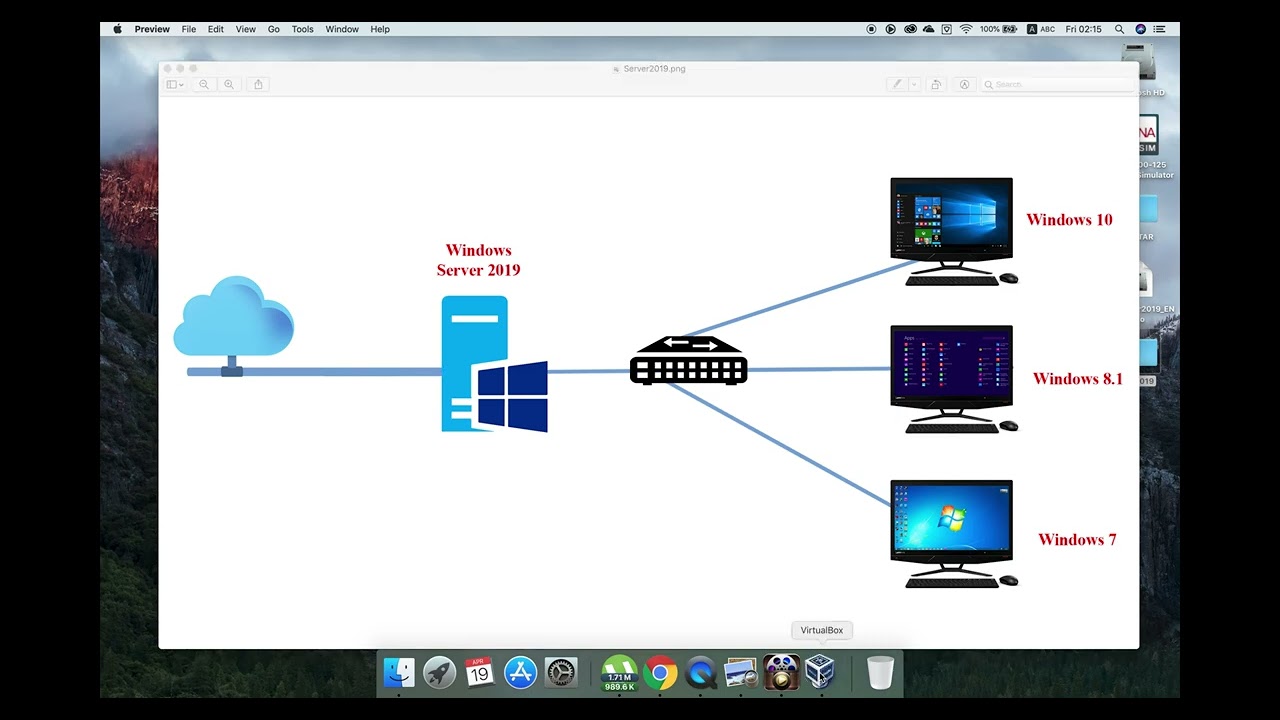Open the File menu
The height and width of the screenshot is (720, 1280).
[189, 29]
